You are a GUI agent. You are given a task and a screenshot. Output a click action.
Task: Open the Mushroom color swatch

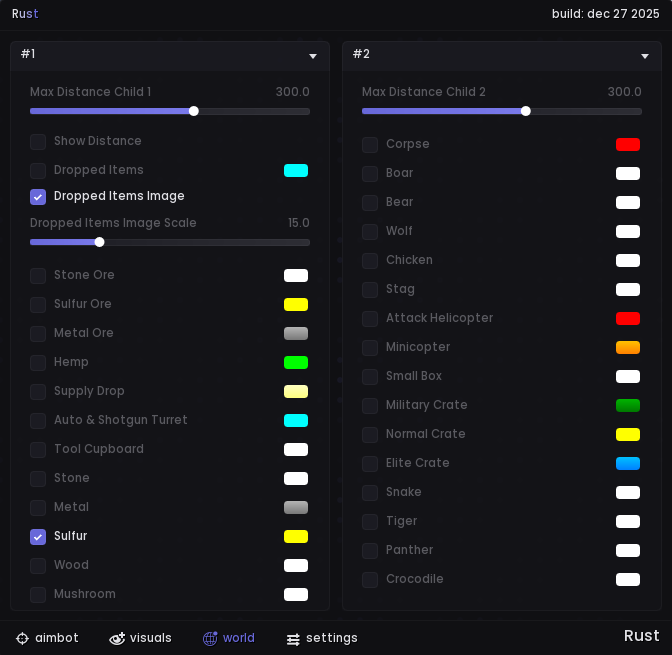[x=296, y=595]
